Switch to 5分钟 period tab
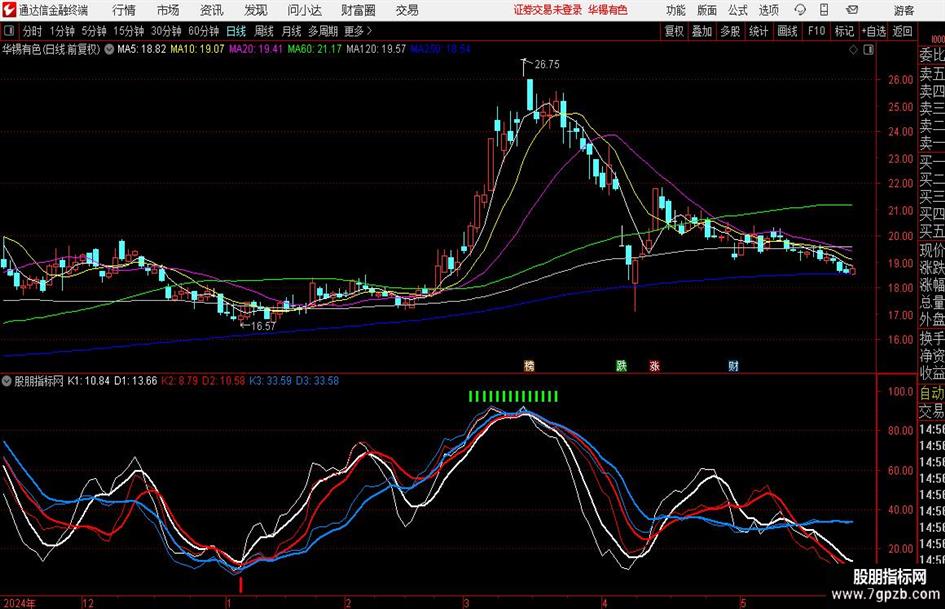This screenshot has width=945, height=609. [x=93, y=31]
